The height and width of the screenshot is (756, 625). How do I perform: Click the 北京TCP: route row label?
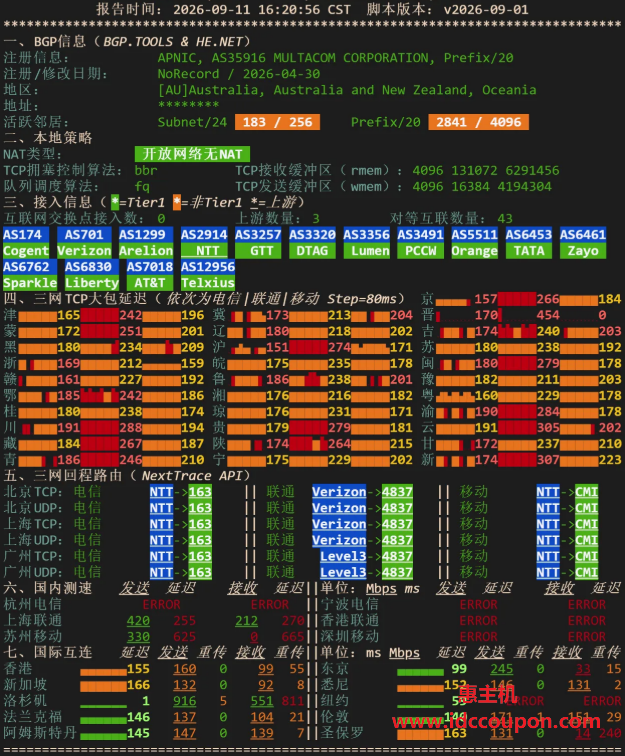tap(33, 492)
